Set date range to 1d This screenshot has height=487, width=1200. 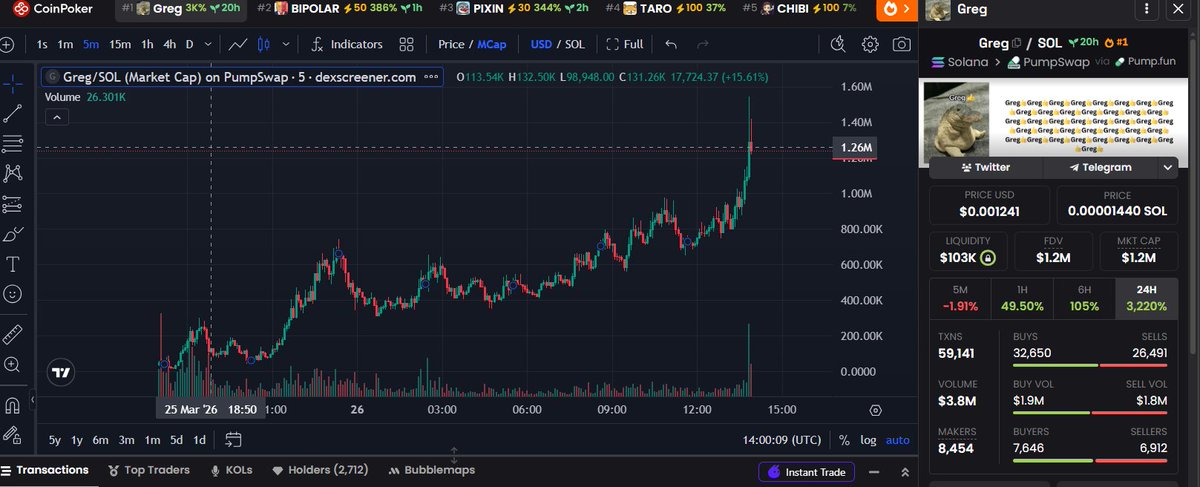click(200, 440)
